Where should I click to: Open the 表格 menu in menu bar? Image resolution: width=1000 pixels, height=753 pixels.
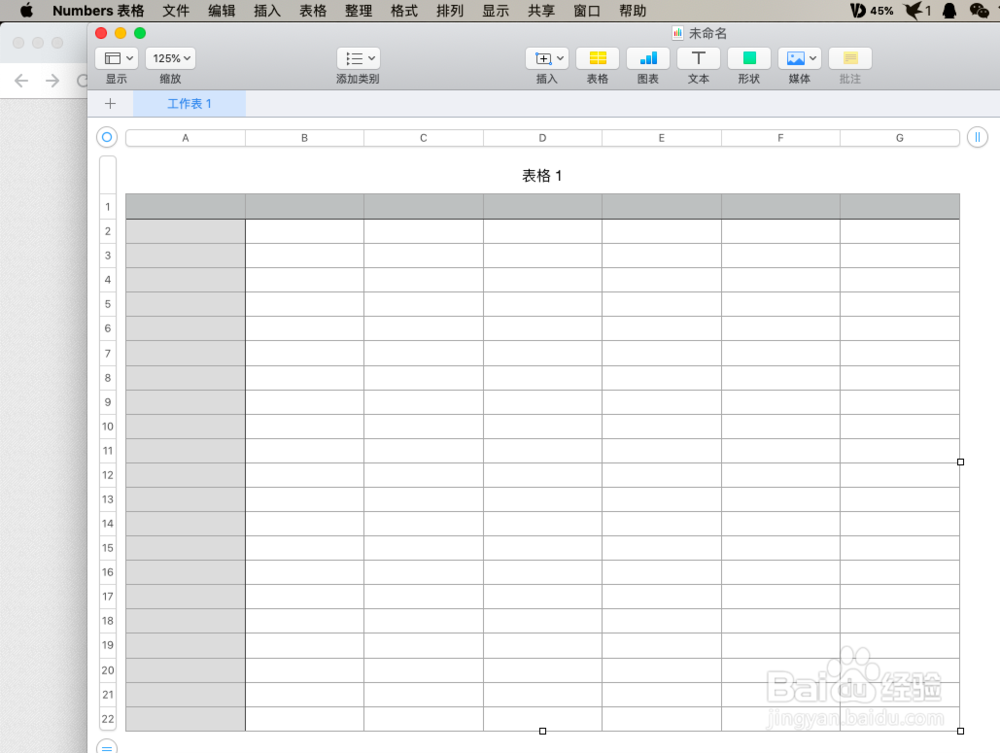pos(313,10)
